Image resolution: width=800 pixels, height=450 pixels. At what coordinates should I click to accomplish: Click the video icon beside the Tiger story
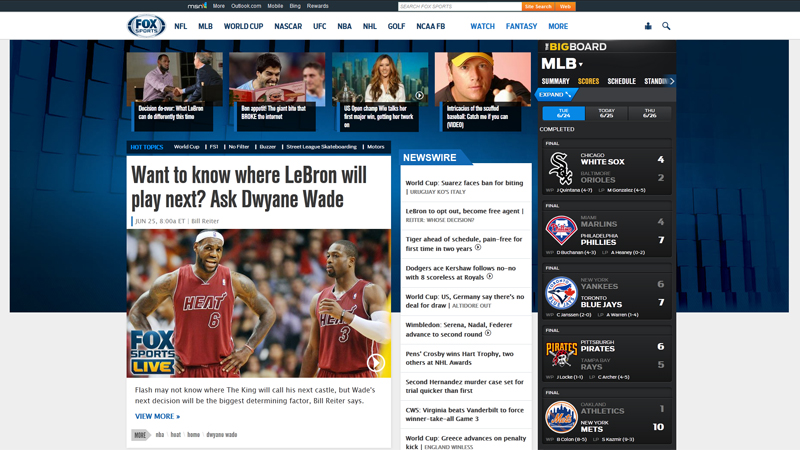pyautogui.click(x=478, y=247)
